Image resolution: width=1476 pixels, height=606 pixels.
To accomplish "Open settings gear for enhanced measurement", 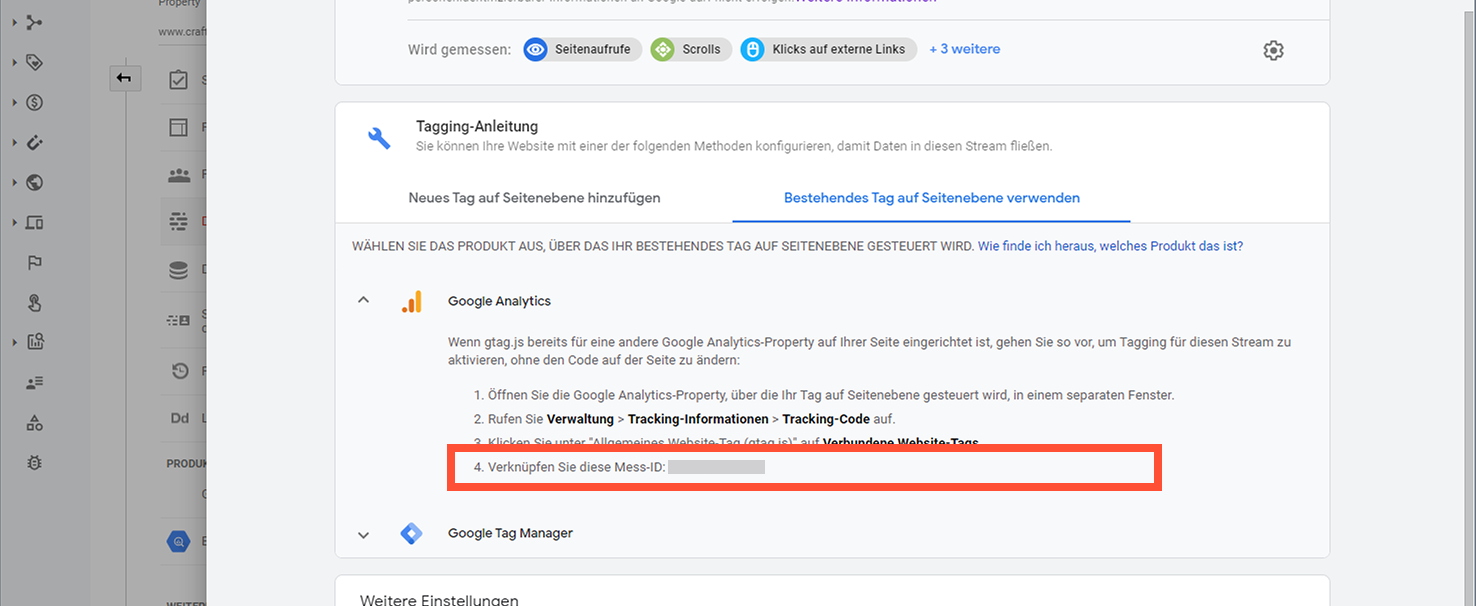I will tap(1273, 50).
